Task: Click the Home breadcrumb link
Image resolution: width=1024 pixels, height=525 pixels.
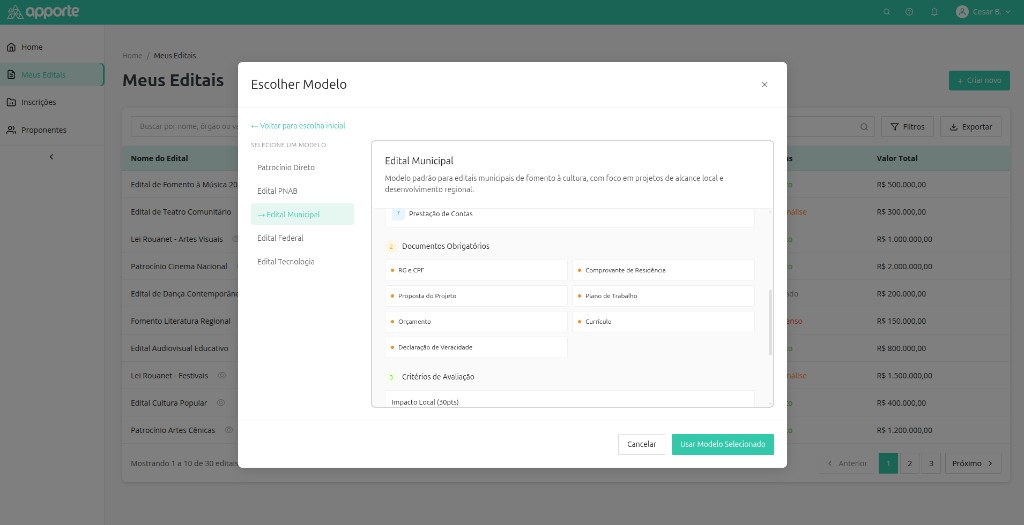Action: [132, 56]
